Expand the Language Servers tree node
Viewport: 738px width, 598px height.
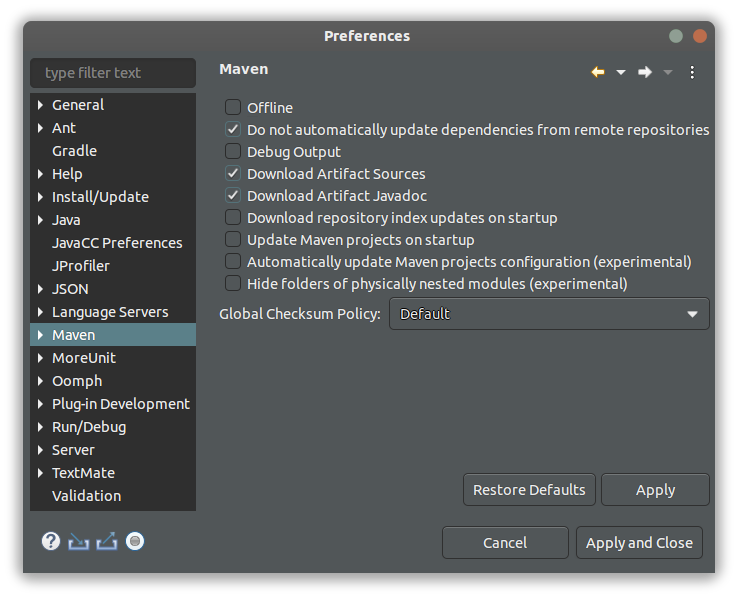click(40, 312)
